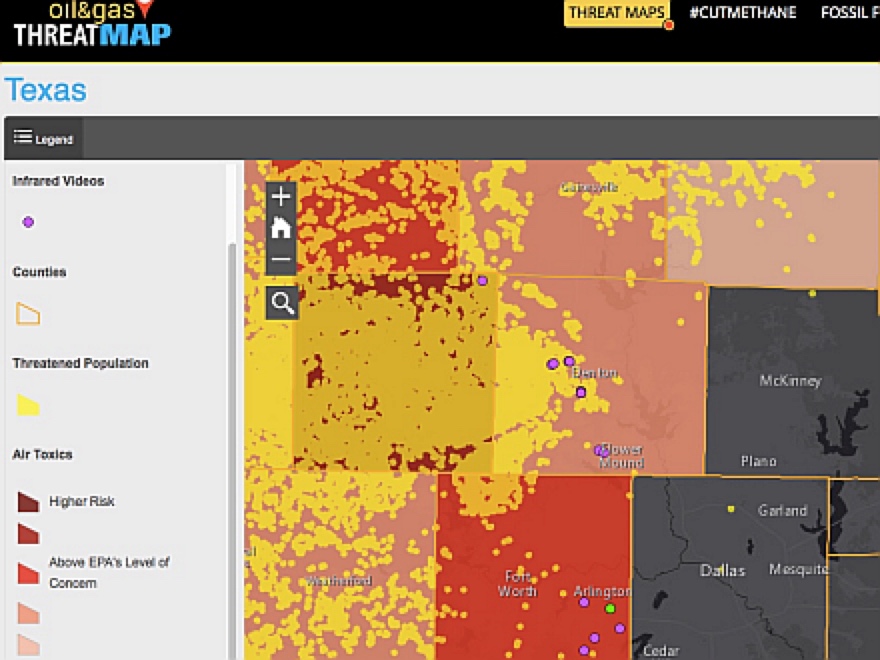
Task: Open the #CUTMETHANE menu item
Action: [x=743, y=13]
